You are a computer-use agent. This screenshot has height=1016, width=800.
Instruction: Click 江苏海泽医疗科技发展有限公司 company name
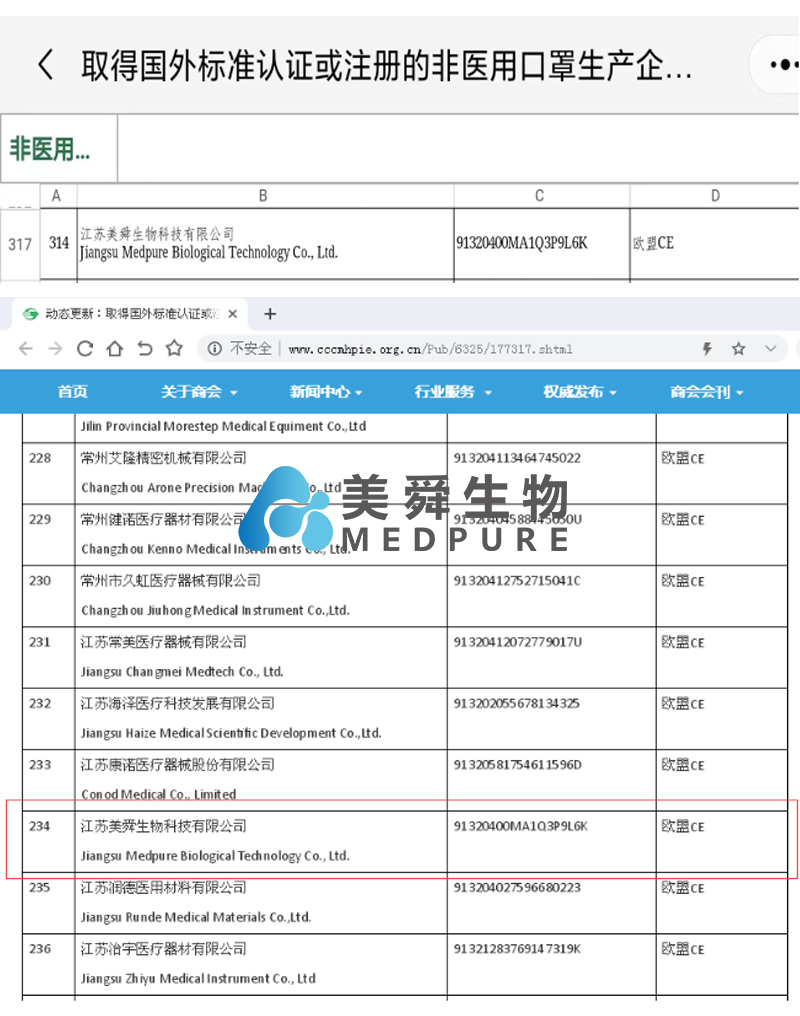click(177, 704)
